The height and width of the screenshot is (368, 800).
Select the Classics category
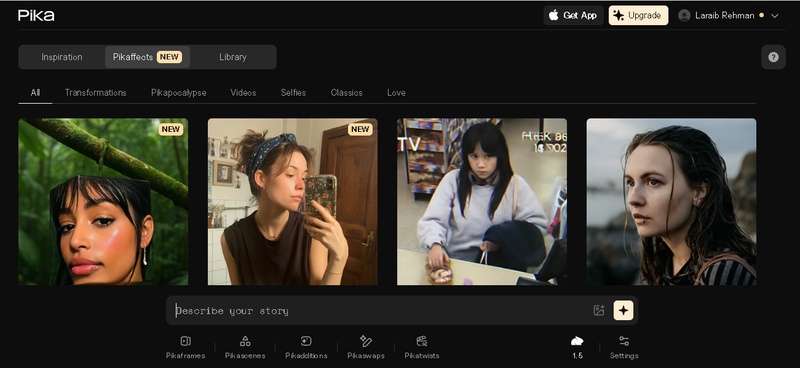click(346, 92)
